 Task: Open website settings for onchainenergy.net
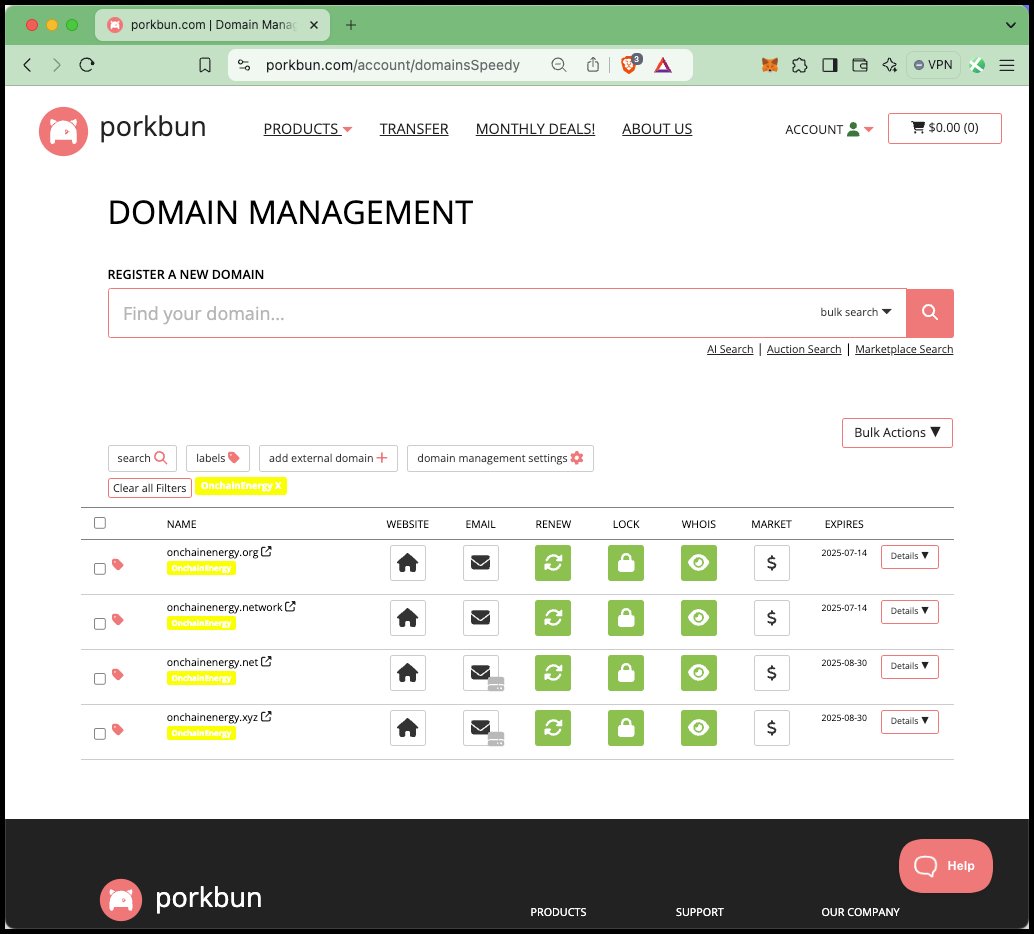[408, 673]
